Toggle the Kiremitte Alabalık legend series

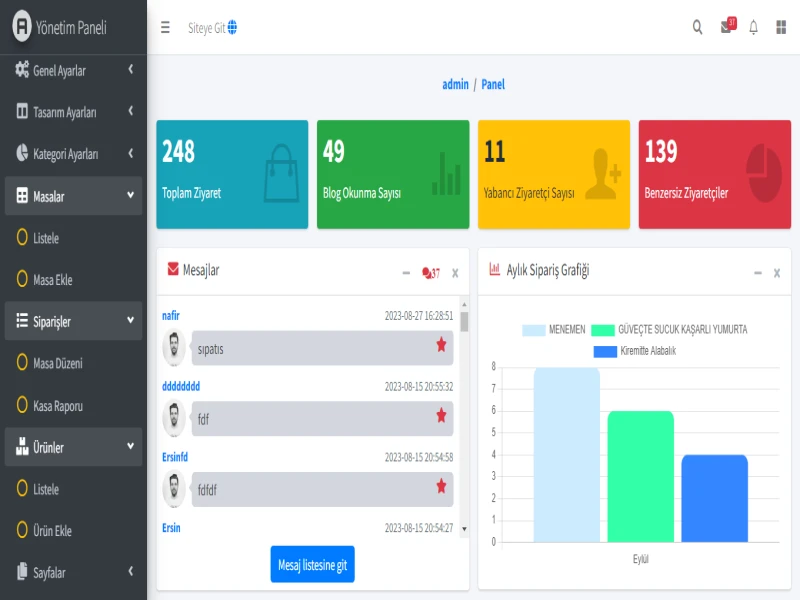pos(635,351)
